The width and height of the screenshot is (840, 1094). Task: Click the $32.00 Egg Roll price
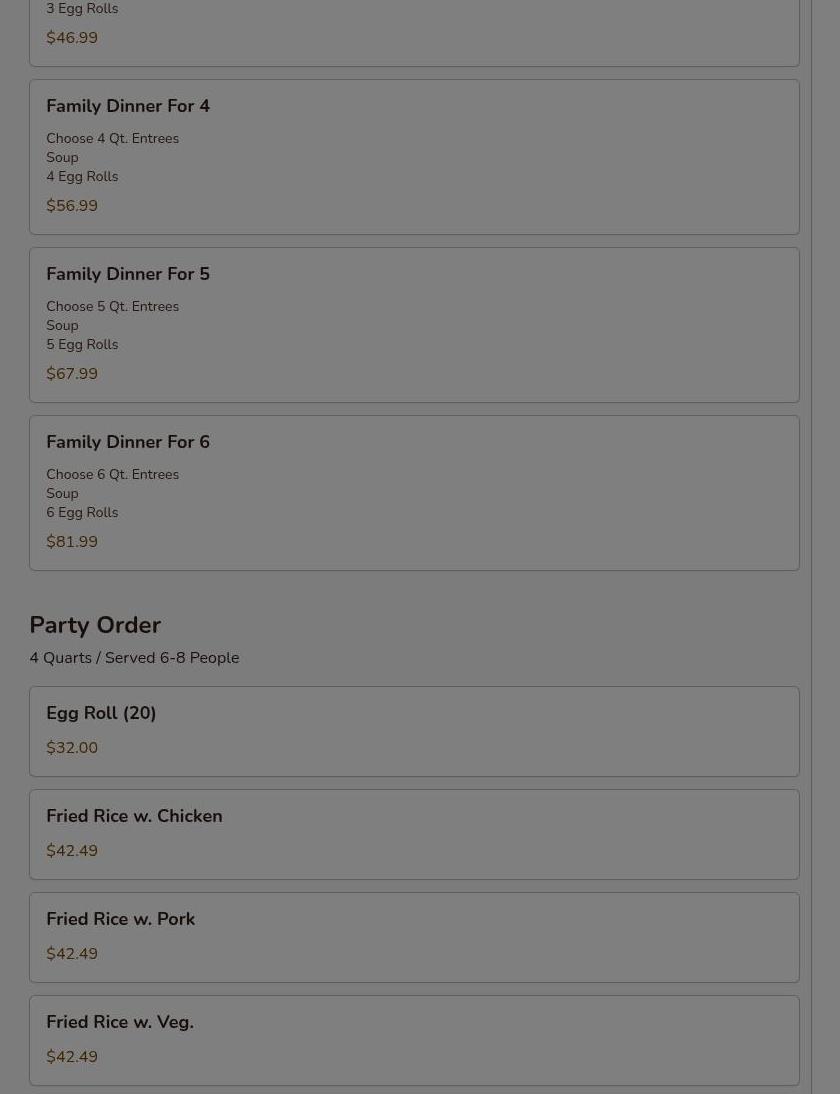coord(72,748)
